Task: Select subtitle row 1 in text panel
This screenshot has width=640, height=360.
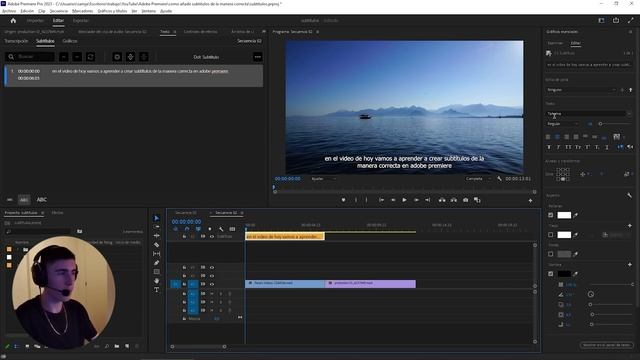Action: tap(133, 76)
